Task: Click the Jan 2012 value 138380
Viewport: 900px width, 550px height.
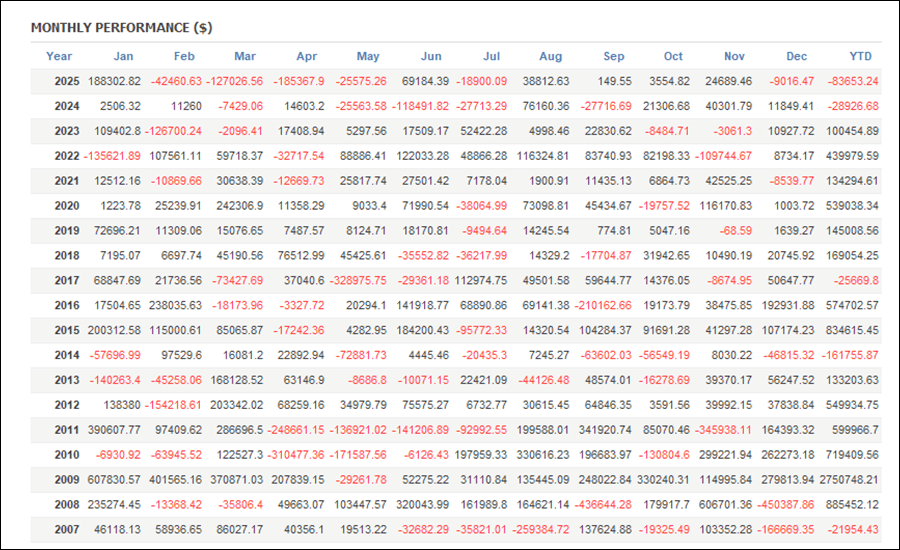Action: point(120,406)
